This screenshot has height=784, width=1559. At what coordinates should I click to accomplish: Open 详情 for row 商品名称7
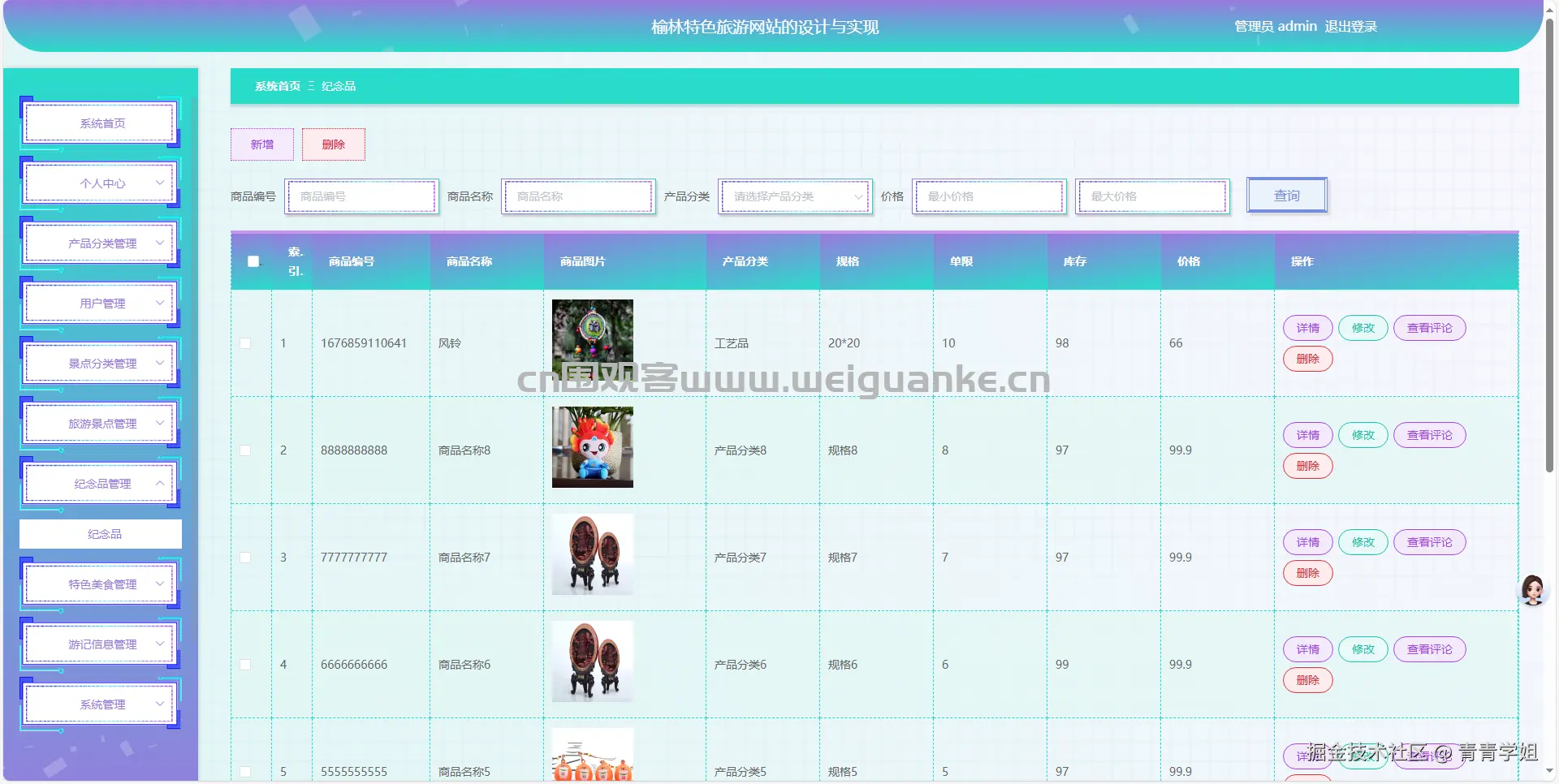(x=1307, y=542)
